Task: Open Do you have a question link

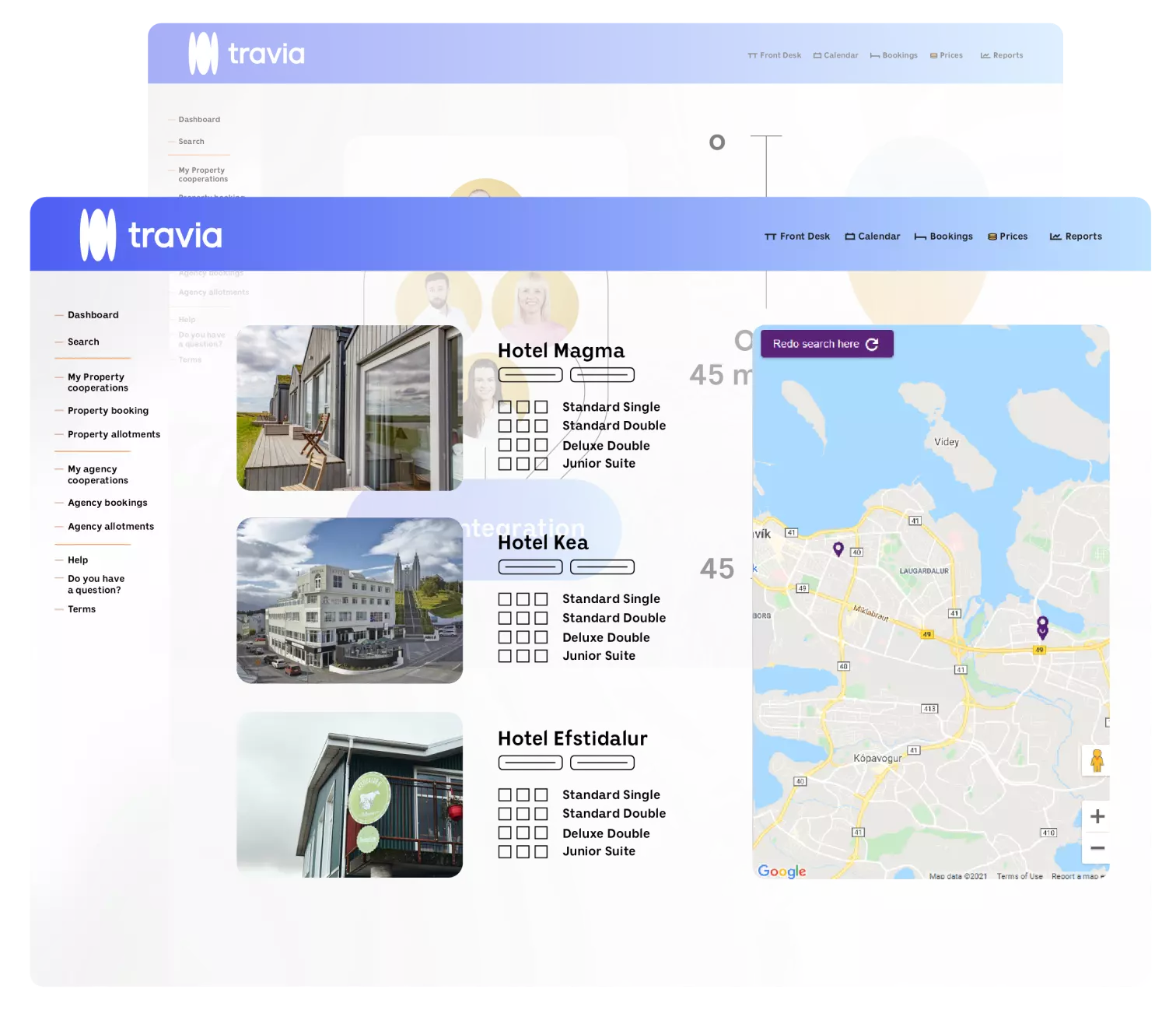Action: [x=96, y=584]
